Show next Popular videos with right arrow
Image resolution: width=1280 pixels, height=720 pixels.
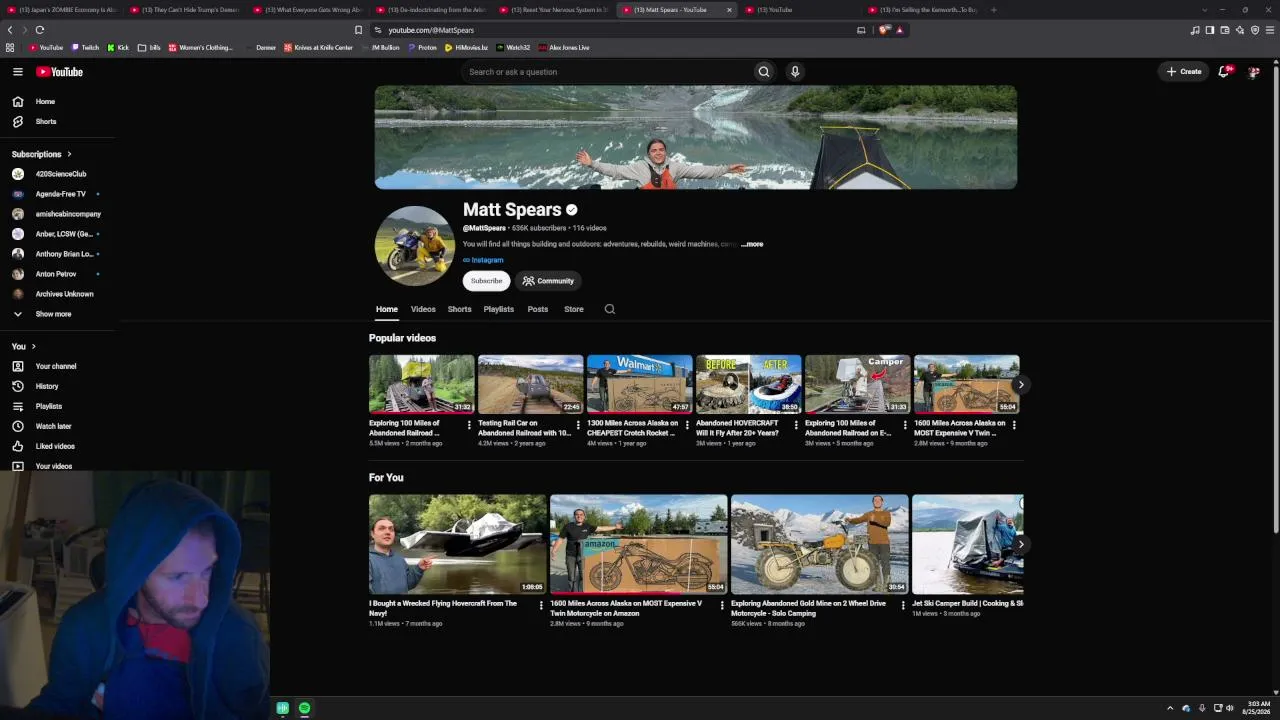pyautogui.click(x=1021, y=384)
